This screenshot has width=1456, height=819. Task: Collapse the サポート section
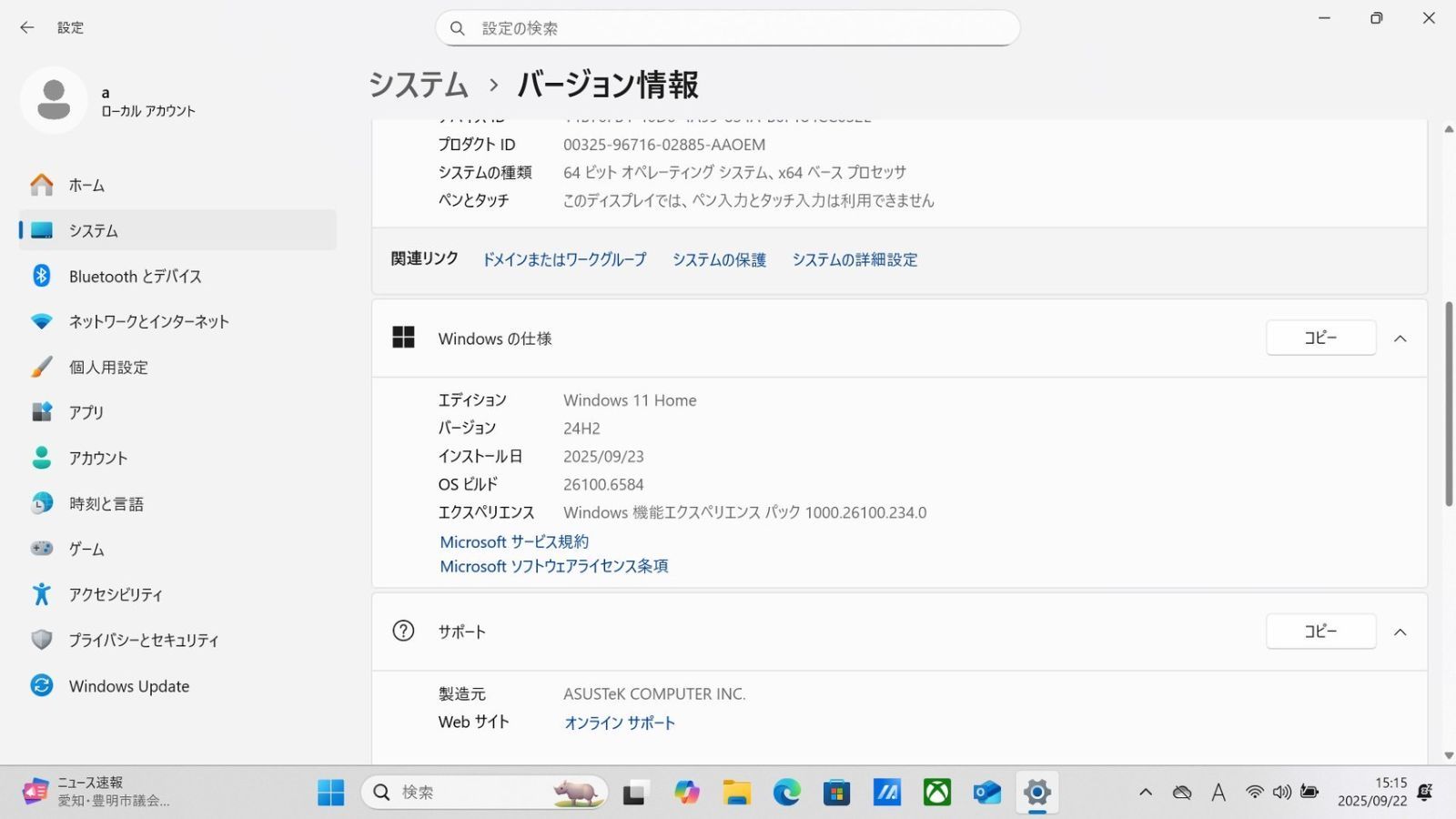(x=1400, y=632)
